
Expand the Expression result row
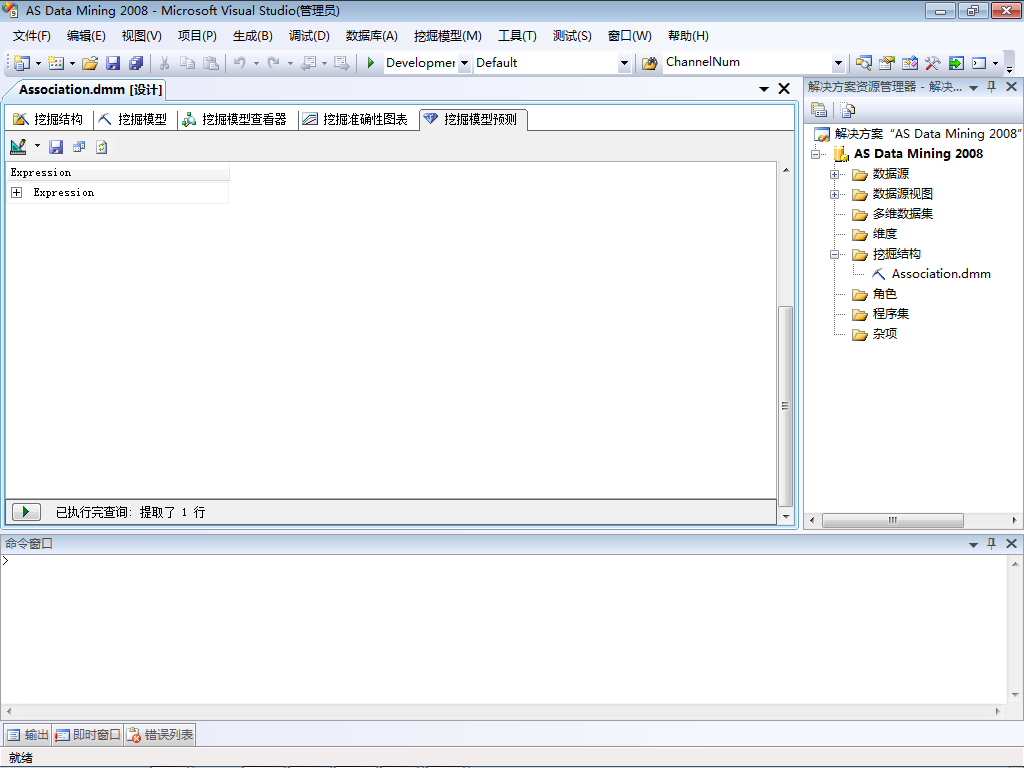tap(17, 193)
